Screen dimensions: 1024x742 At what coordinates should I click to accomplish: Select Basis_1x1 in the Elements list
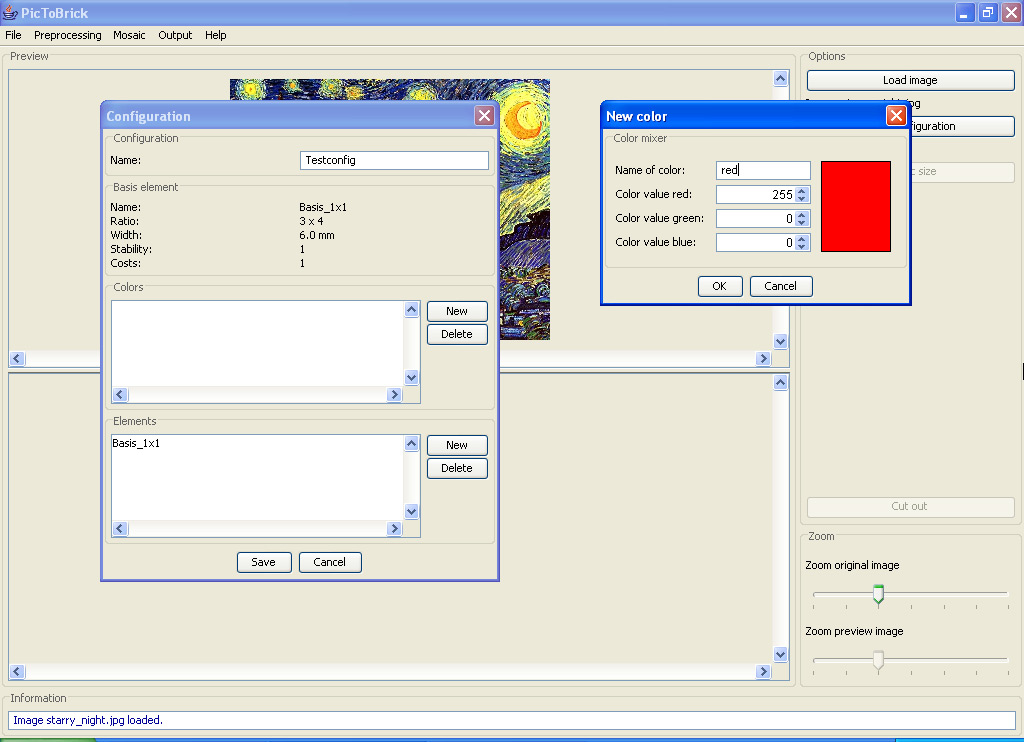(x=136, y=443)
